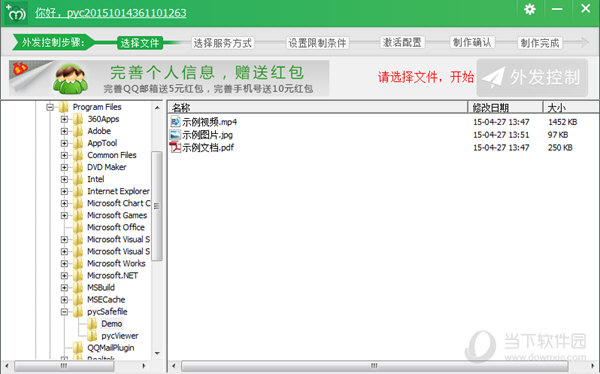Click the user group avatar icon in banner
The image size is (600, 374).
click(x=70, y=79)
